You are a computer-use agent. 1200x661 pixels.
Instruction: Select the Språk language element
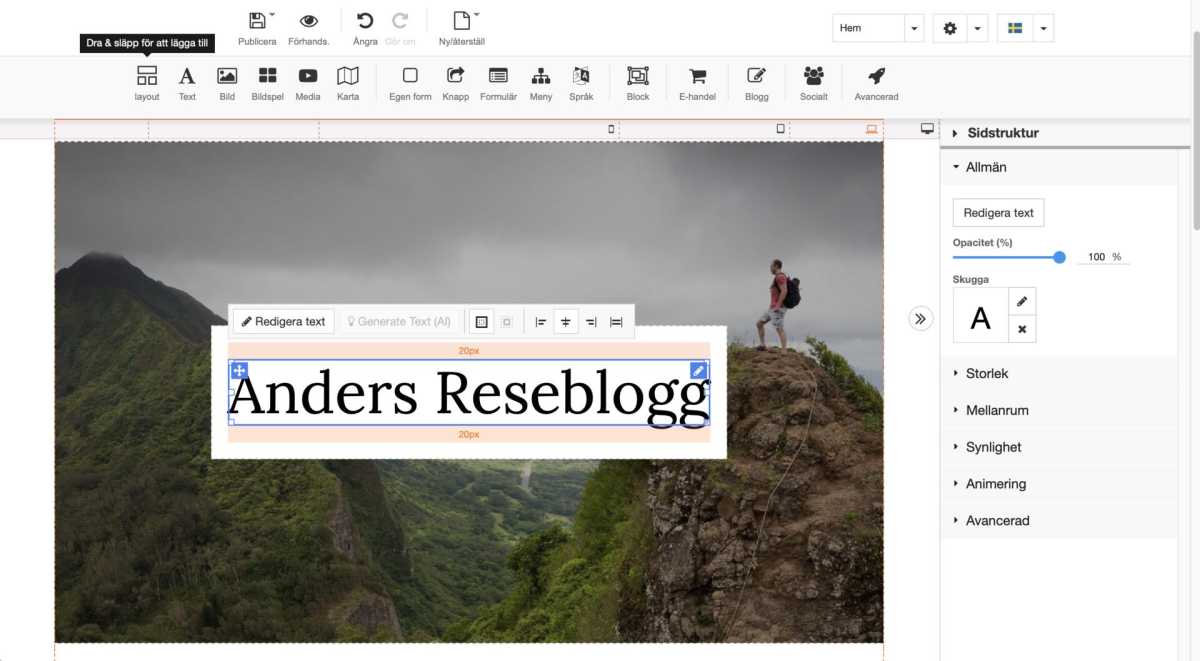click(x=581, y=83)
